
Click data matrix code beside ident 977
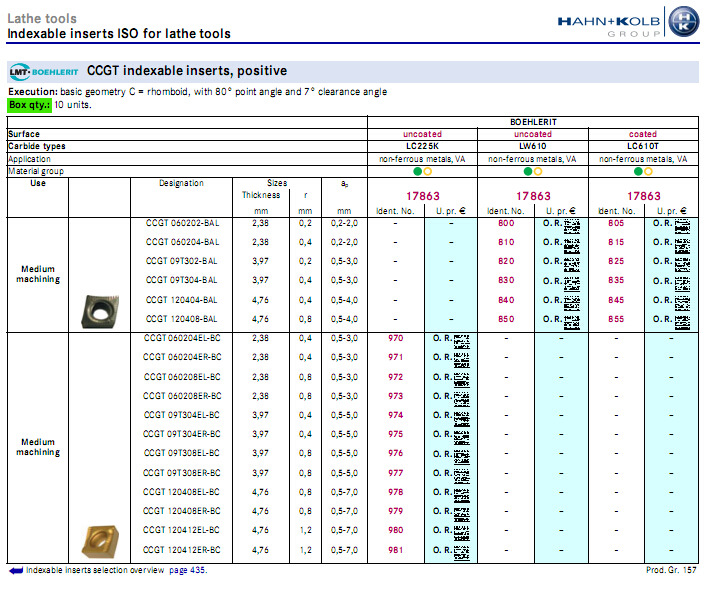click(x=462, y=476)
